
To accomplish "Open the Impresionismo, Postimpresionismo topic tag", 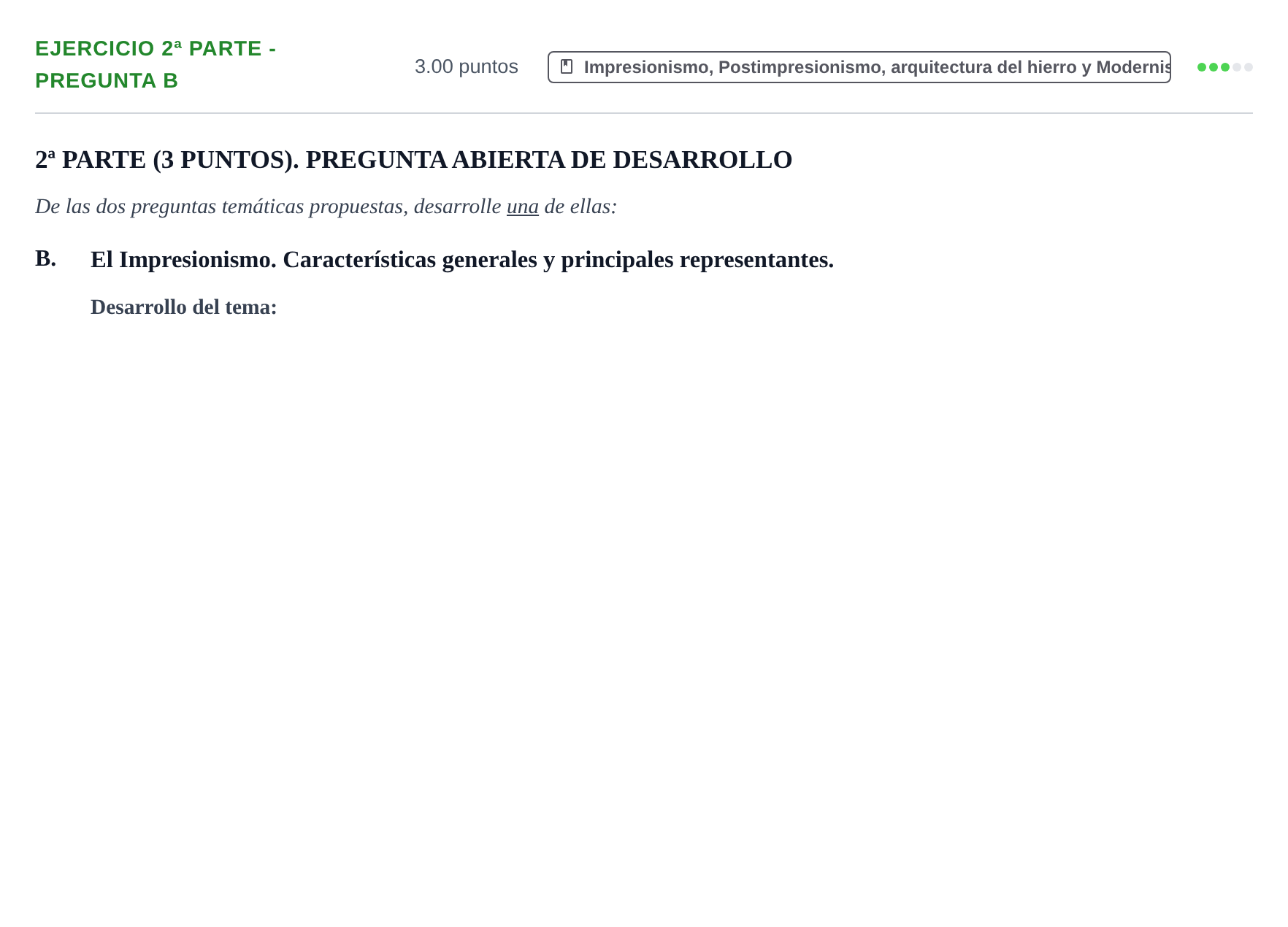I will point(859,67).
